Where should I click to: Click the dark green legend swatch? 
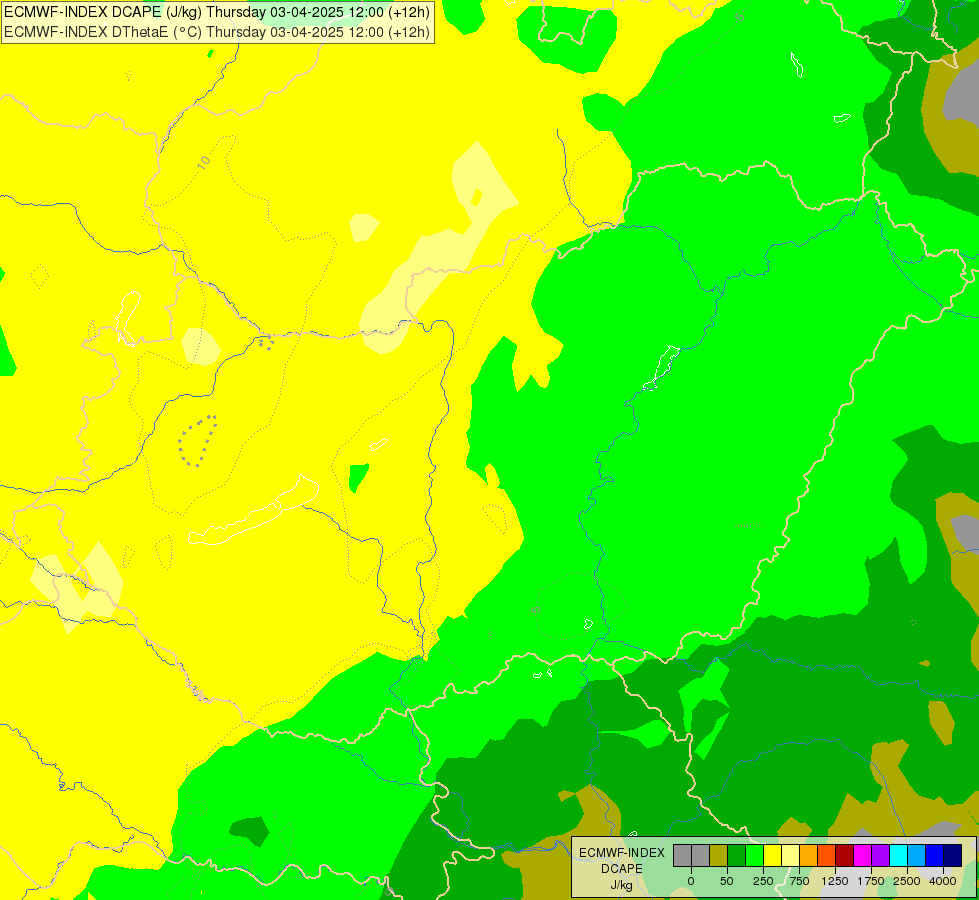(737, 856)
